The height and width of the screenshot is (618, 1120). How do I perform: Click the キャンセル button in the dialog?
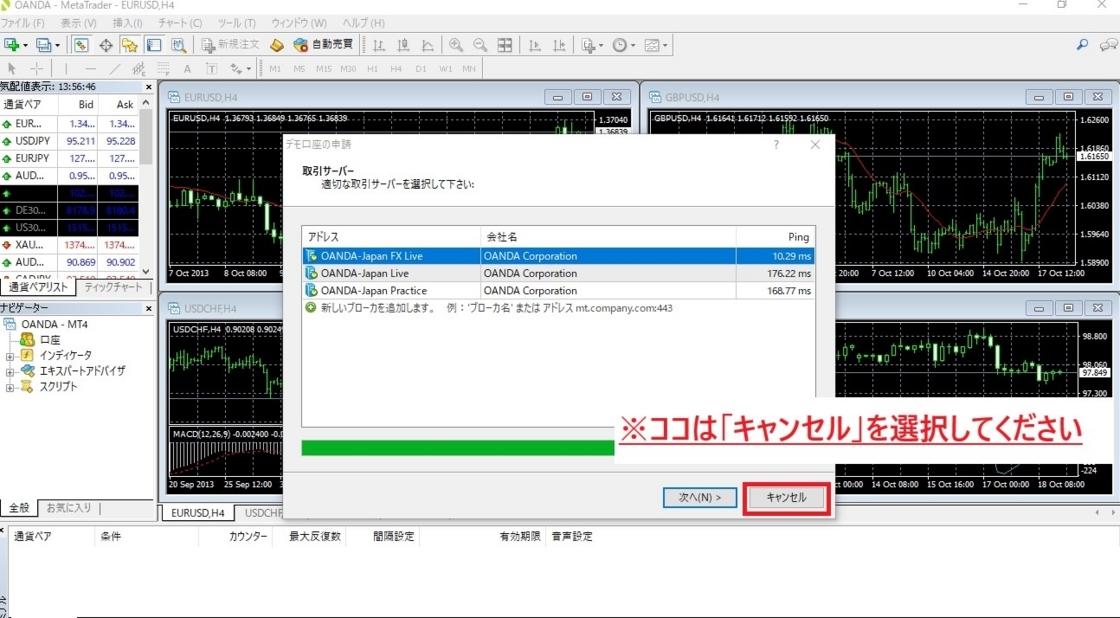[x=786, y=498]
